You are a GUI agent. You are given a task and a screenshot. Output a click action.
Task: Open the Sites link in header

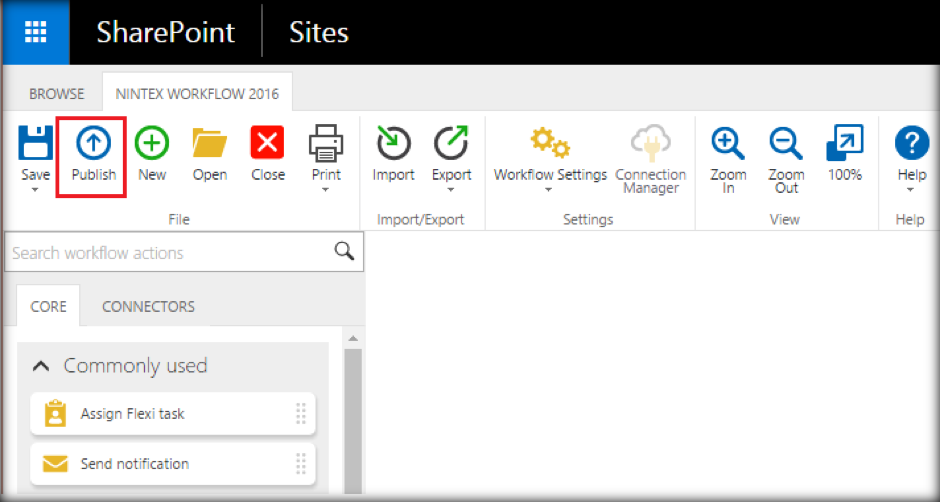pos(319,32)
